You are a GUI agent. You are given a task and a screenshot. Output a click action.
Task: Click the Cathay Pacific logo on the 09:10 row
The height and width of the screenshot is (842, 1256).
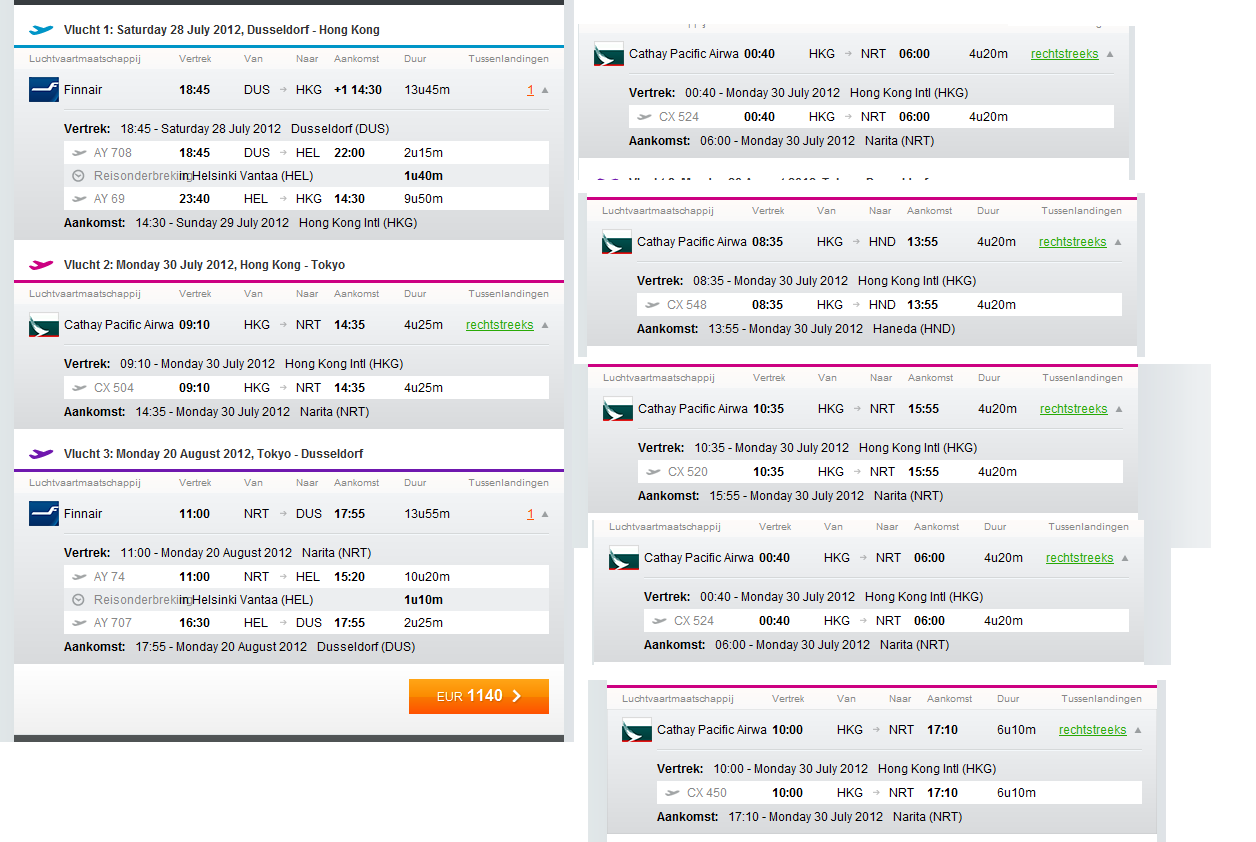[44, 325]
